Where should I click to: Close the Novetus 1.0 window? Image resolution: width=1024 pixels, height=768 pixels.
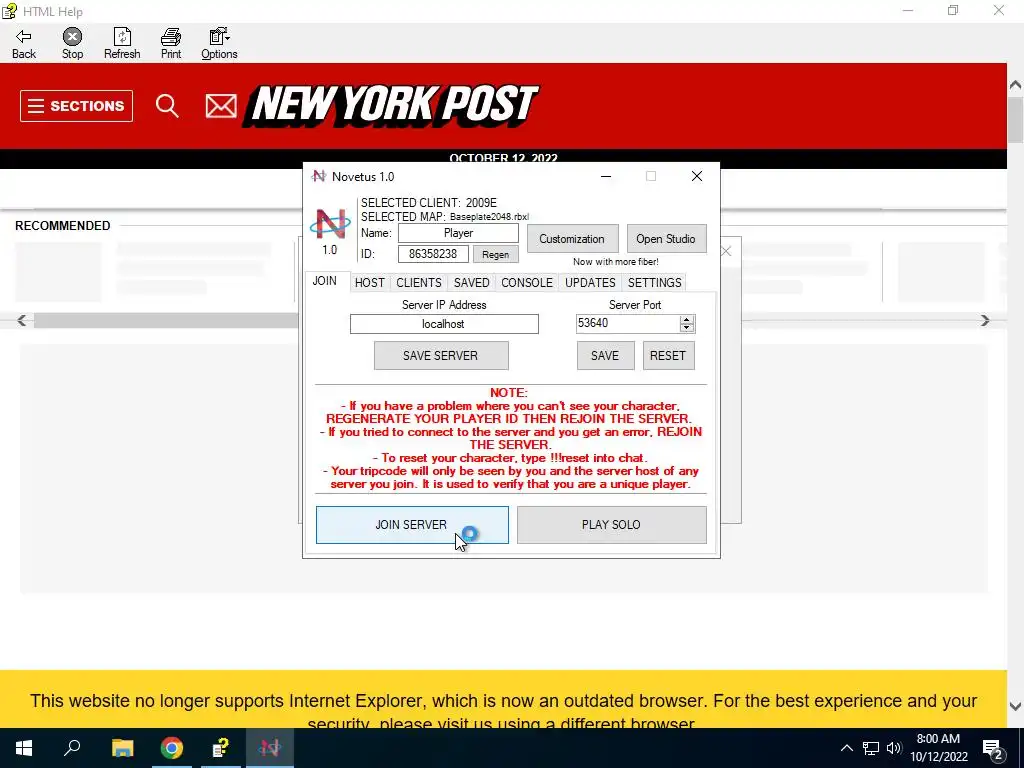tap(697, 176)
